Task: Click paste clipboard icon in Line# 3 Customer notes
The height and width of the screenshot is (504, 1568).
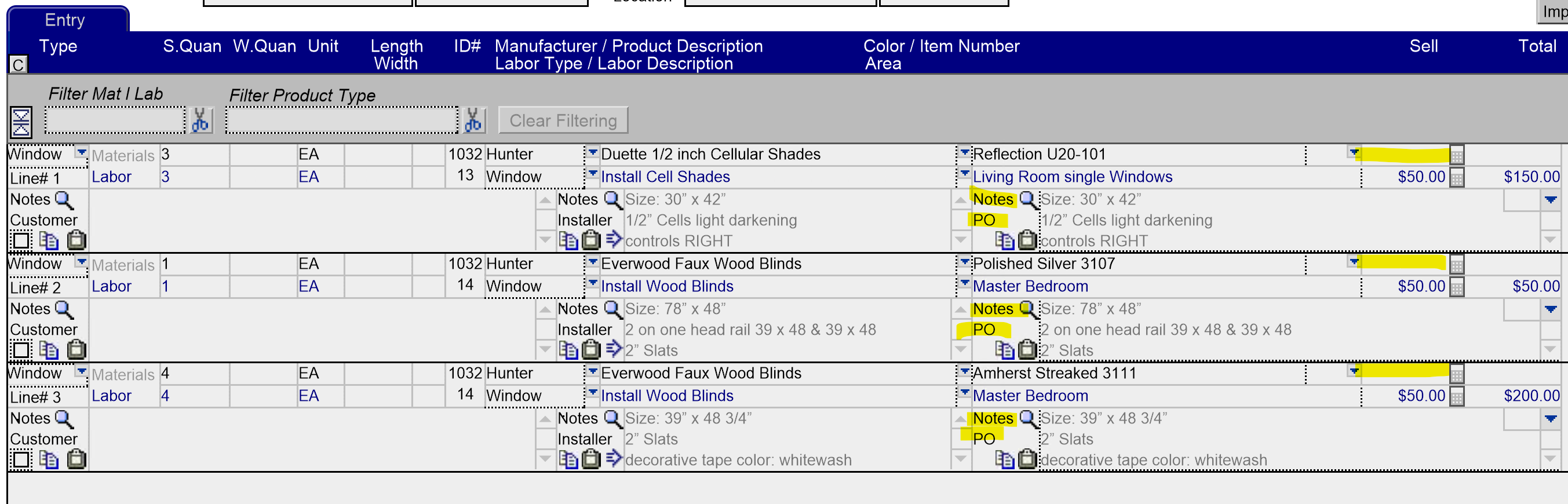Action: tap(76, 459)
